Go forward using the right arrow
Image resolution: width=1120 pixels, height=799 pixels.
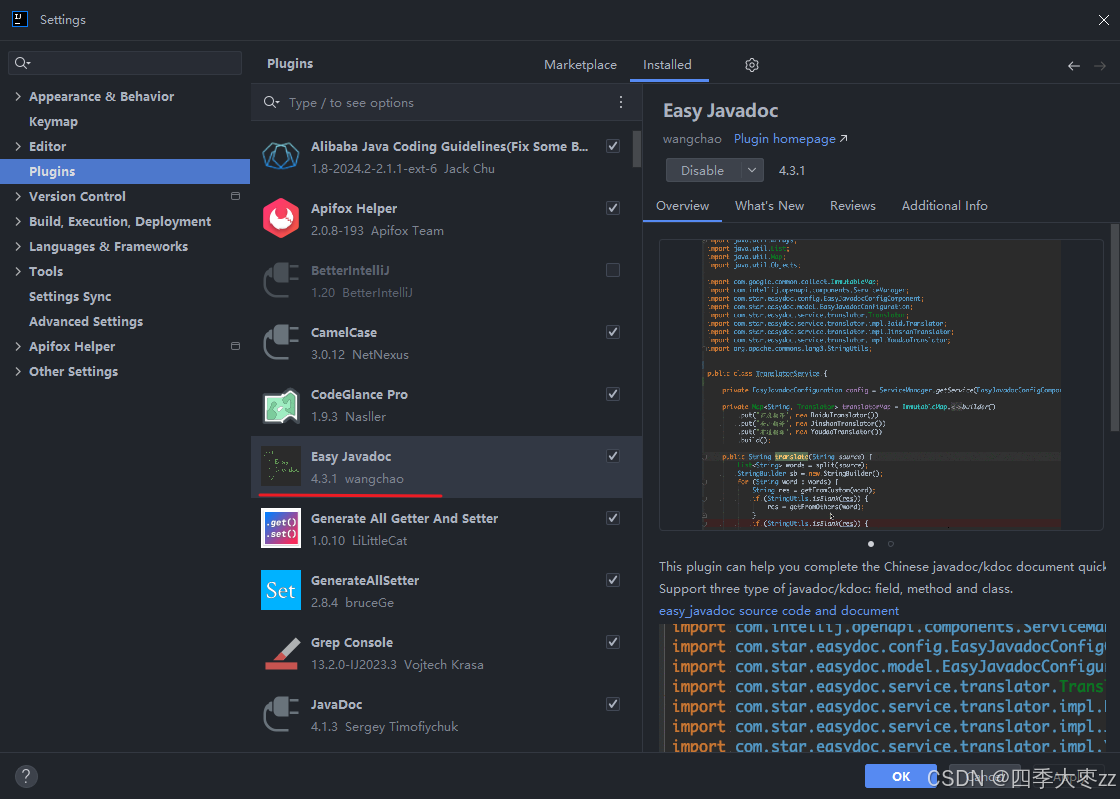[1100, 66]
